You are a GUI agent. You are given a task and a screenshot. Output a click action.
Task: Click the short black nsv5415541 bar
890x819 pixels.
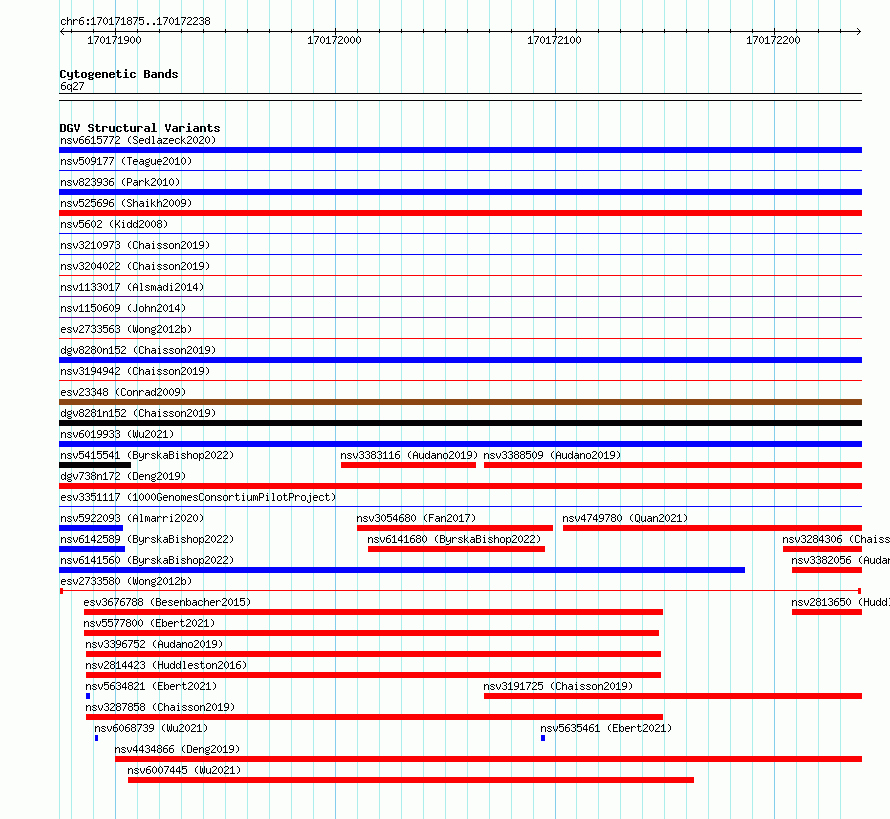tap(95, 465)
